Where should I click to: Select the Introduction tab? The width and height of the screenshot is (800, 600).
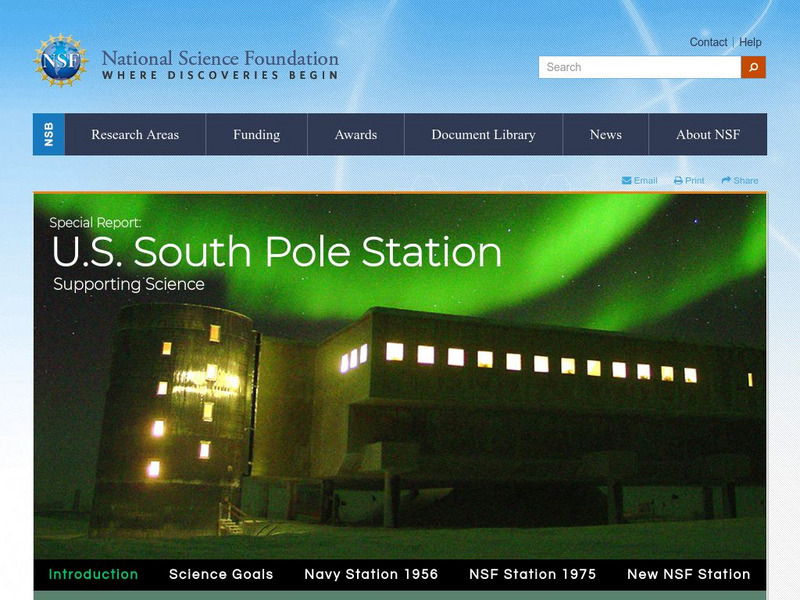(93, 574)
